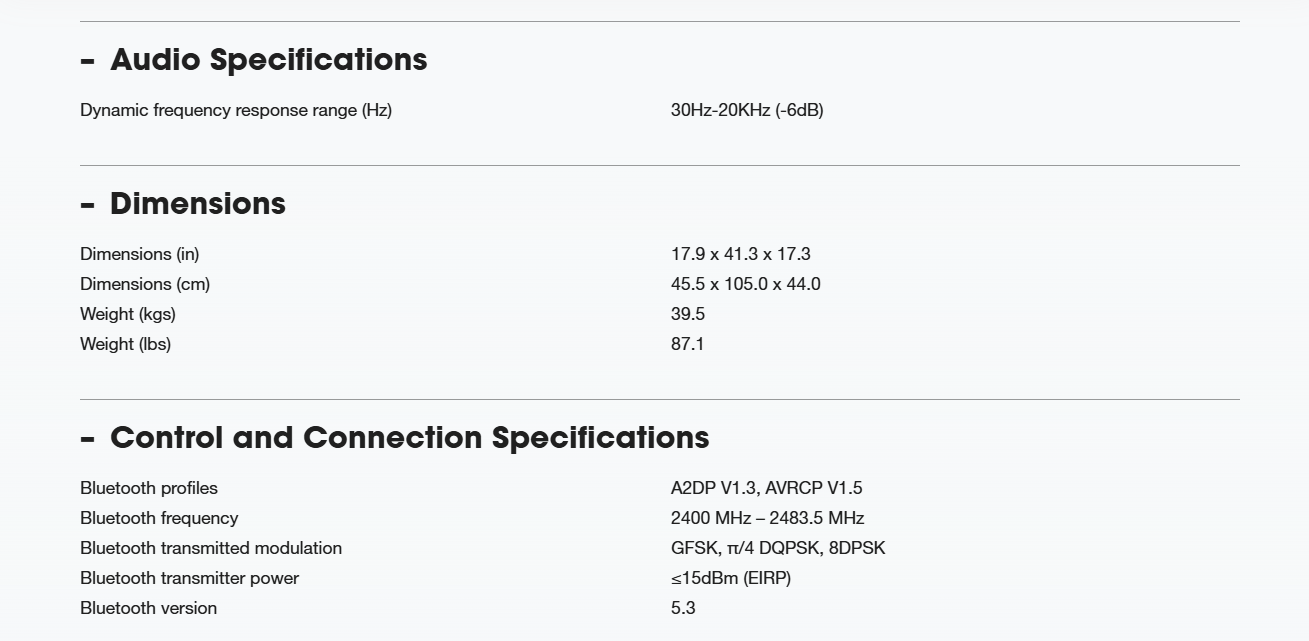The height and width of the screenshot is (641, 1309).
Task: Click the Bluetooth transmitted modulation label
Action: [x=211, y=548]
